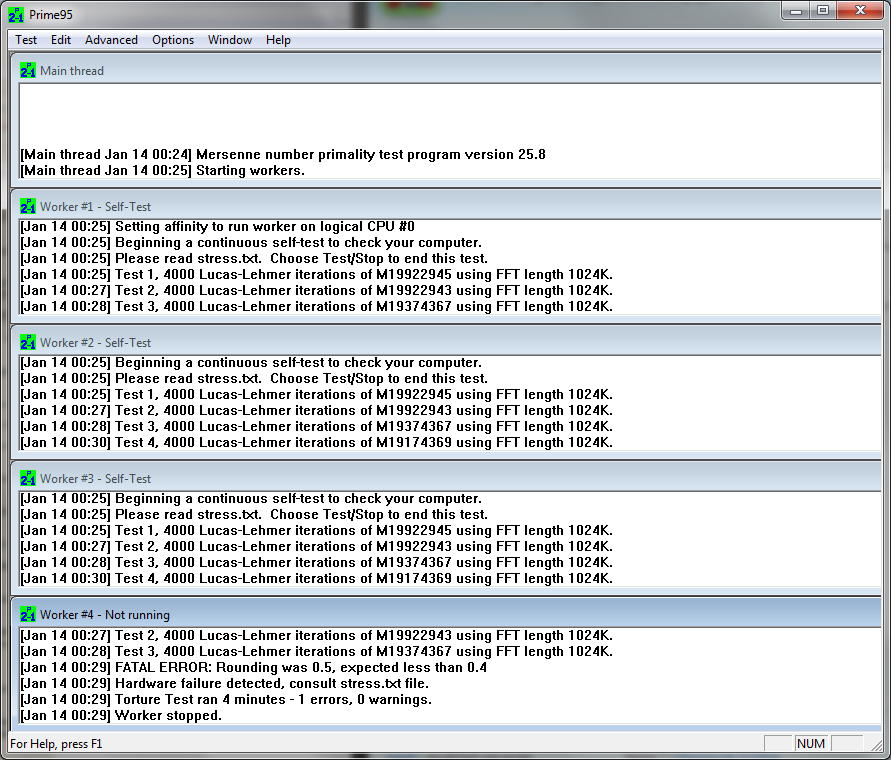Click Worker #4 Test 2 M19922943 line
This screenshot has width=891, height=760.
pos(317,636)
